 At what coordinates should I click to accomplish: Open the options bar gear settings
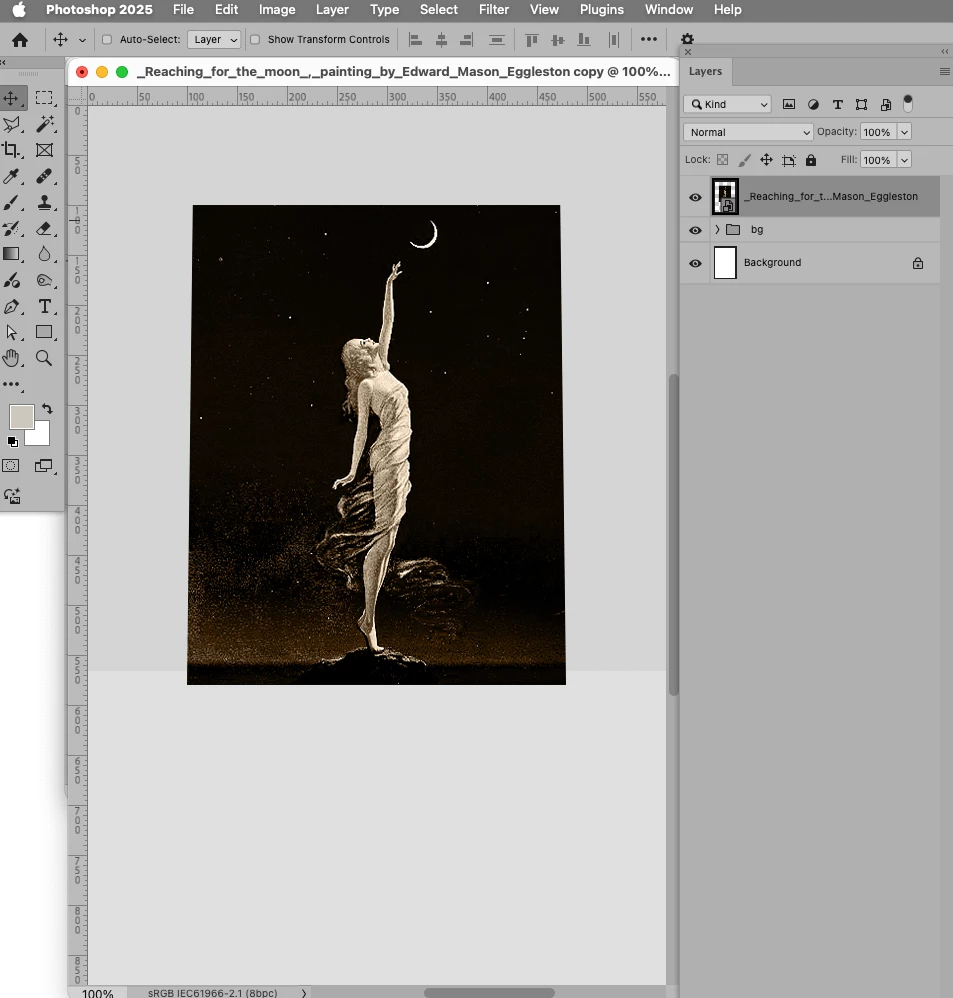point(688,39)
